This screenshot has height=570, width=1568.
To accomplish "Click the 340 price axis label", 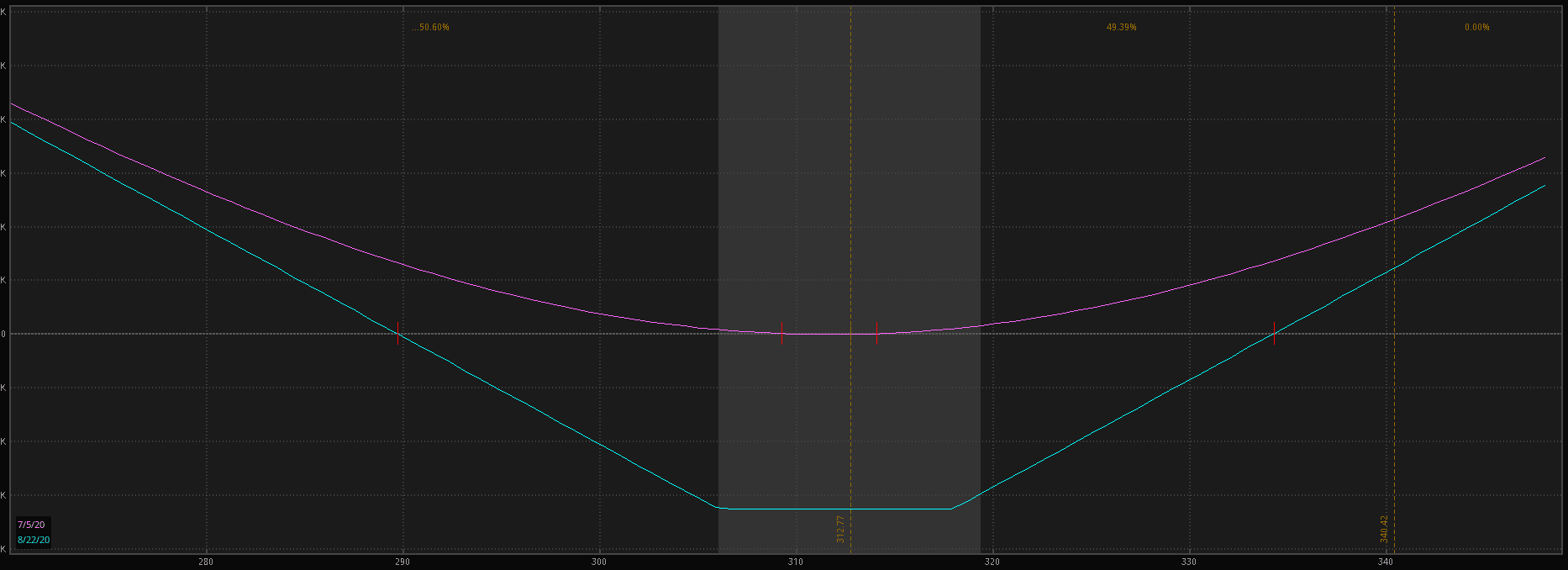I will 1386,562.
